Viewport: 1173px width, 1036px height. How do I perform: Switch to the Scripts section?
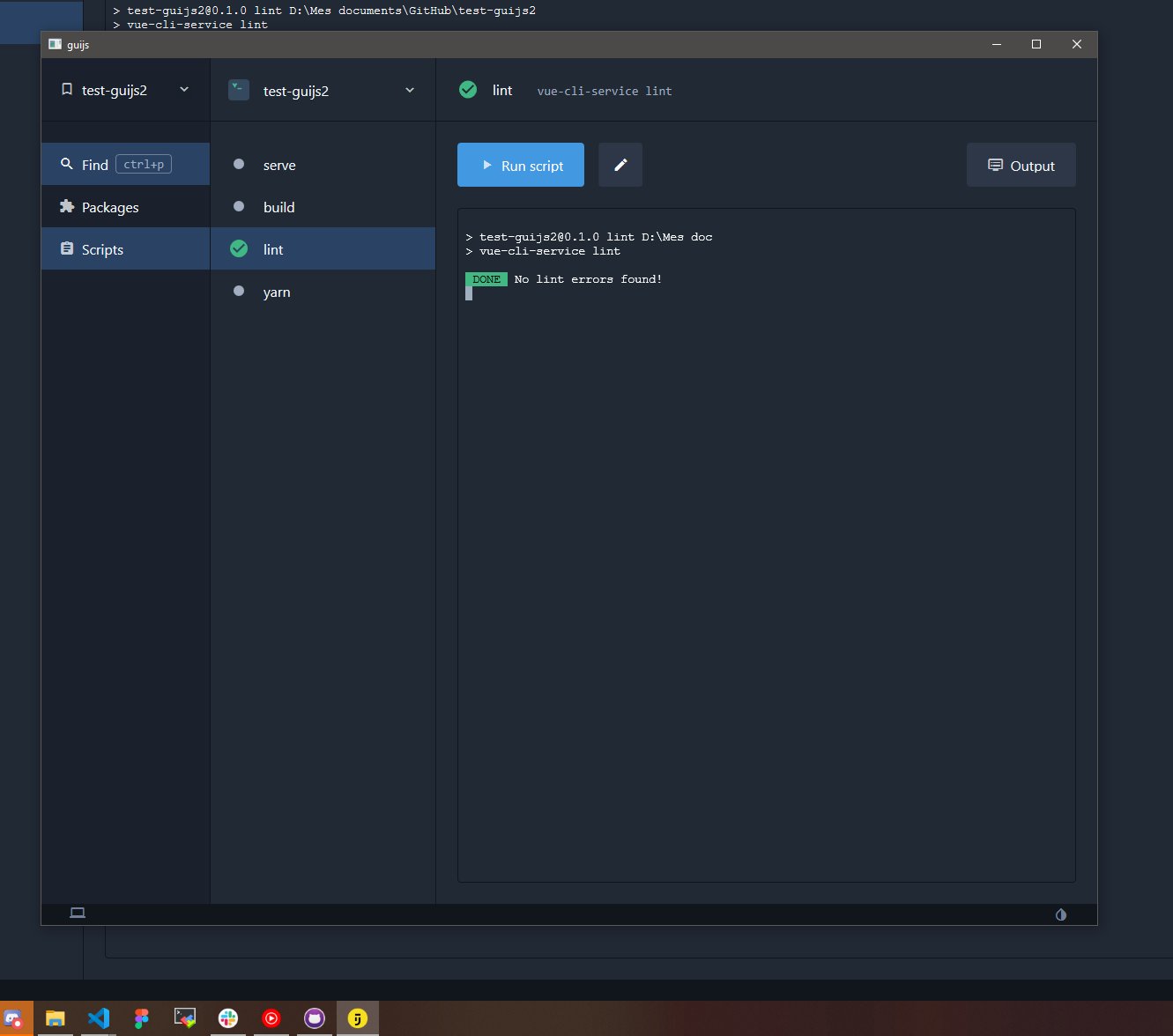pos(103,248)
